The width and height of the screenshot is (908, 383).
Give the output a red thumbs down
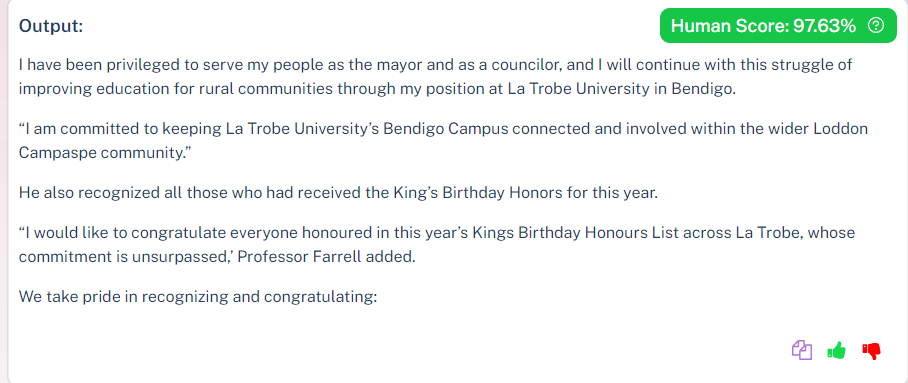click(x=872, y=351)
